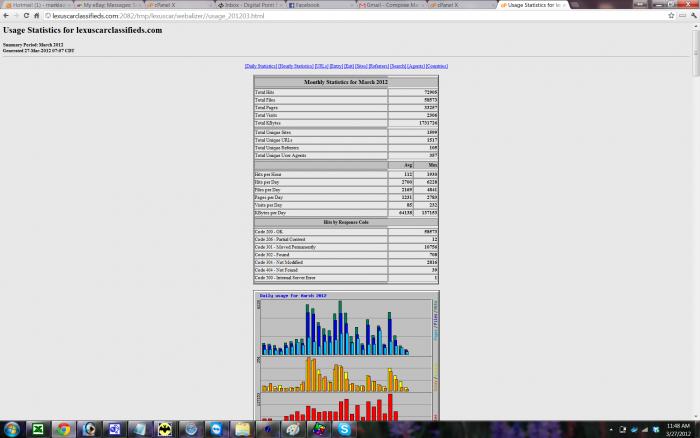Click the Visits per Day row label
Viewport: 700px width, 438px height.
[268, 205]
